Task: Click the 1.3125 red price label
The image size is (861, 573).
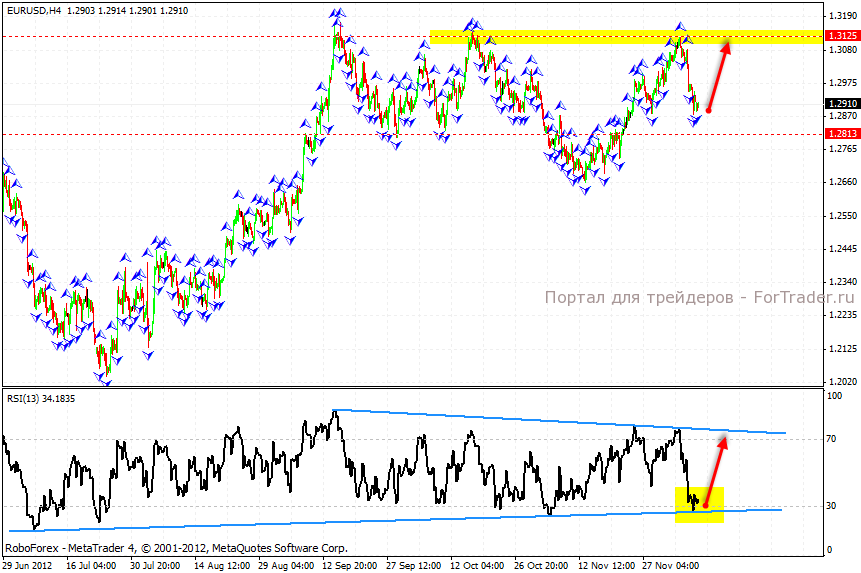Action: [x=839, y=36]
